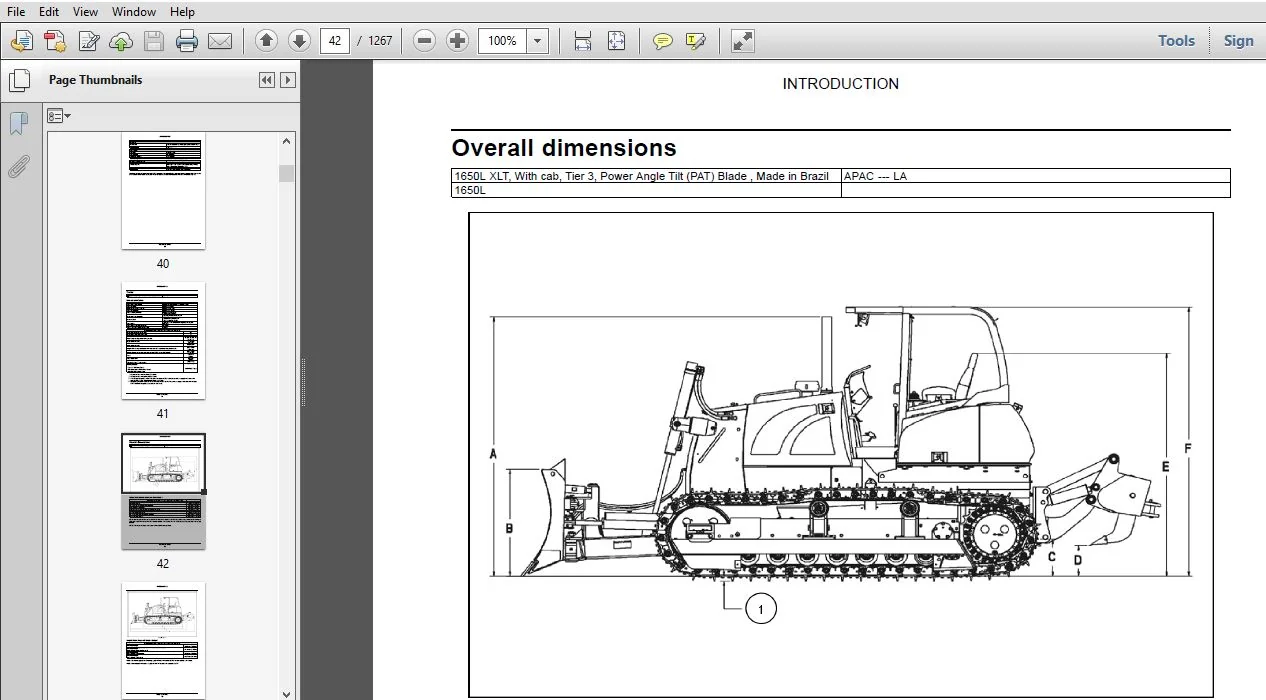Click the Bookmarks panel icon
This screenshot has height=700, width=1266.
[18, 123]
